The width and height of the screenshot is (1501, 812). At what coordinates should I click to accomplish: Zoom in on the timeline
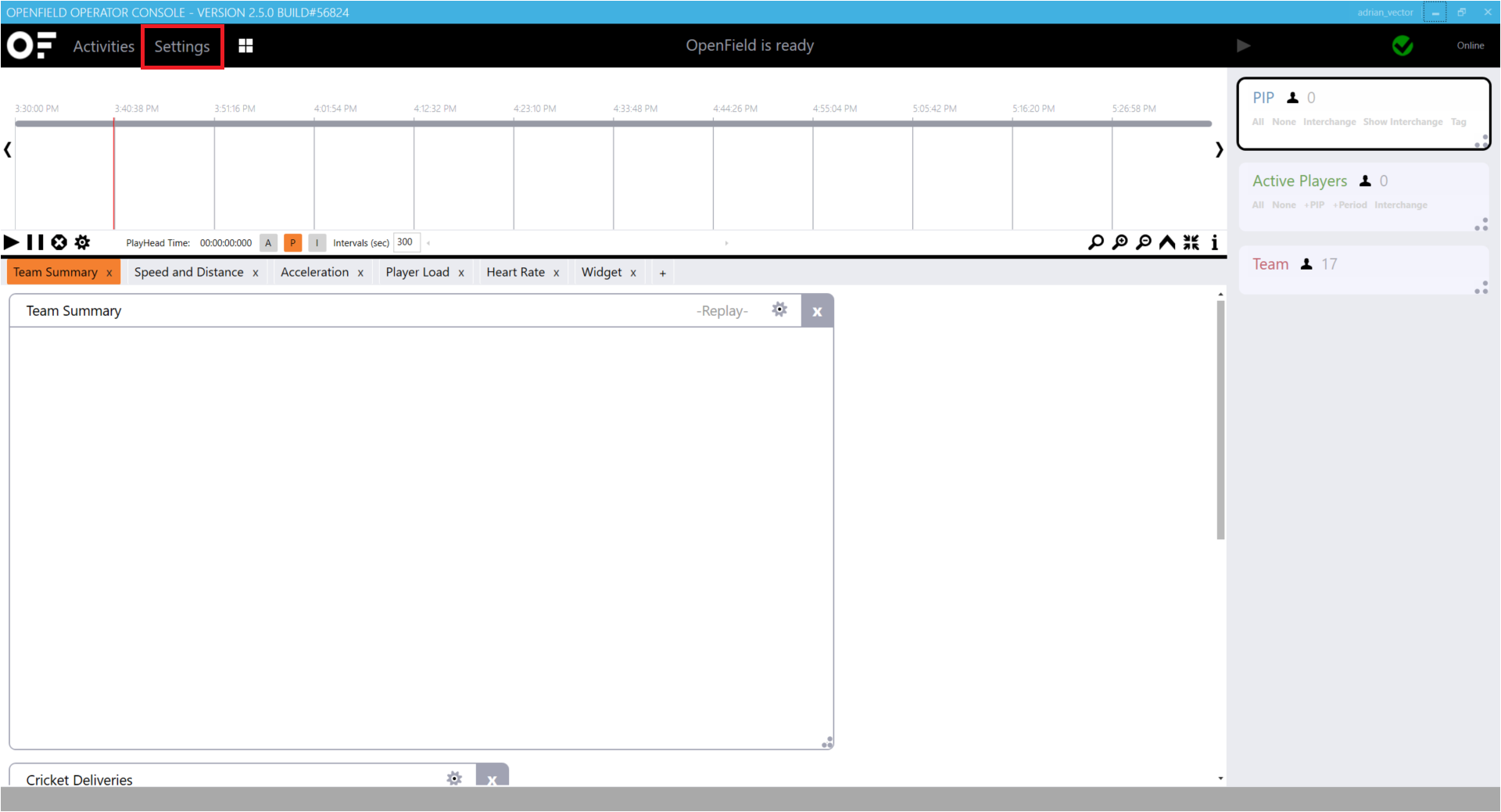[1119, 242]
